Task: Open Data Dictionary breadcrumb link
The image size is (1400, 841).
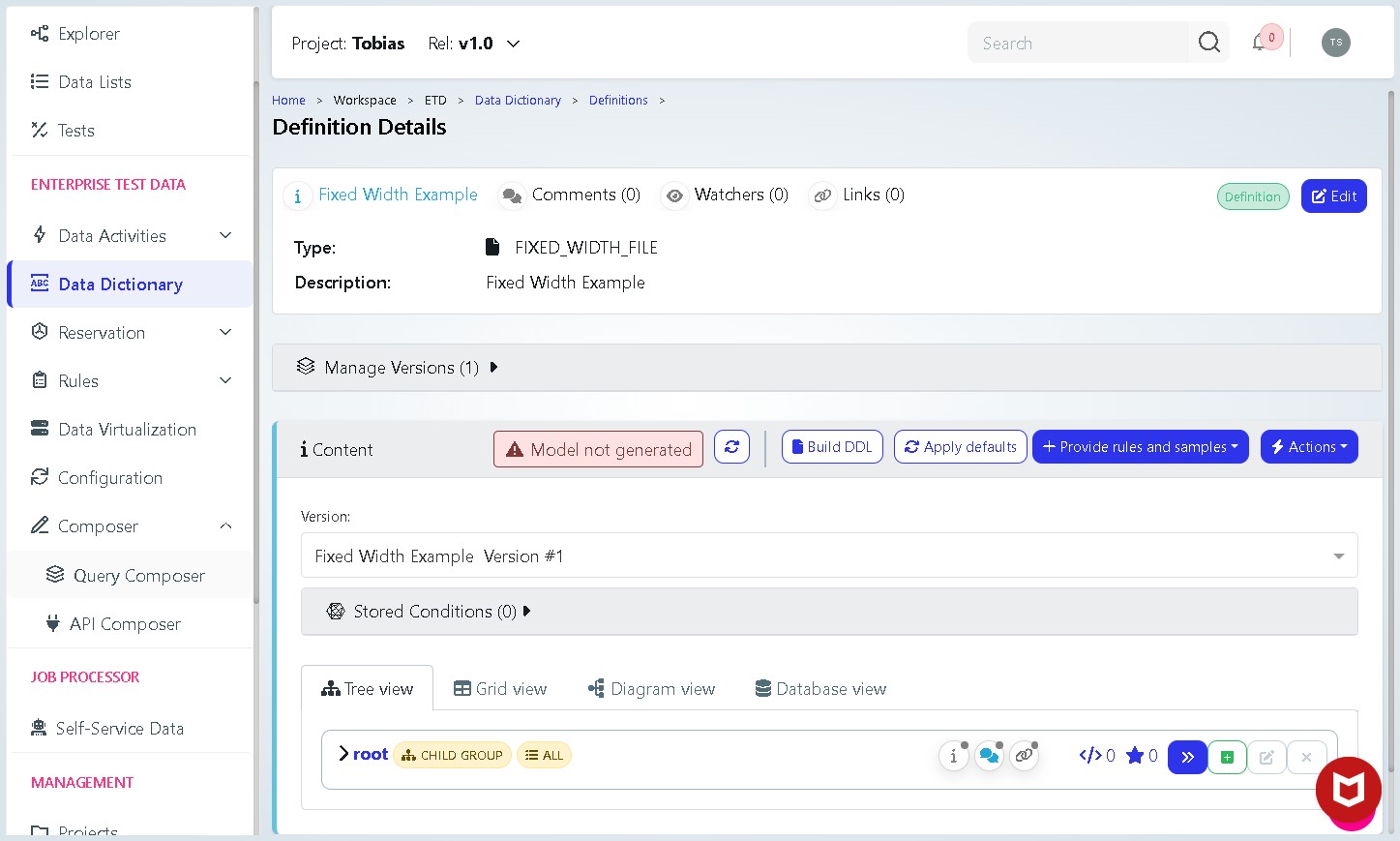Action: pyautogui.click(x=518, y=101)
